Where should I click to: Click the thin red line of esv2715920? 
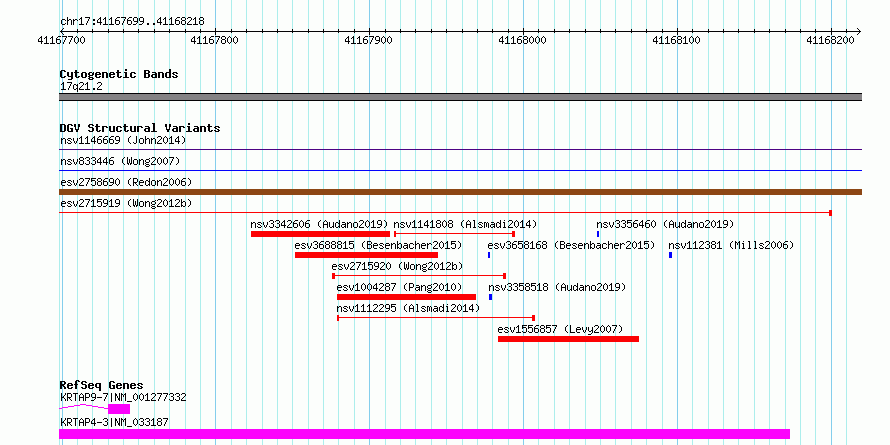[419, 276]
